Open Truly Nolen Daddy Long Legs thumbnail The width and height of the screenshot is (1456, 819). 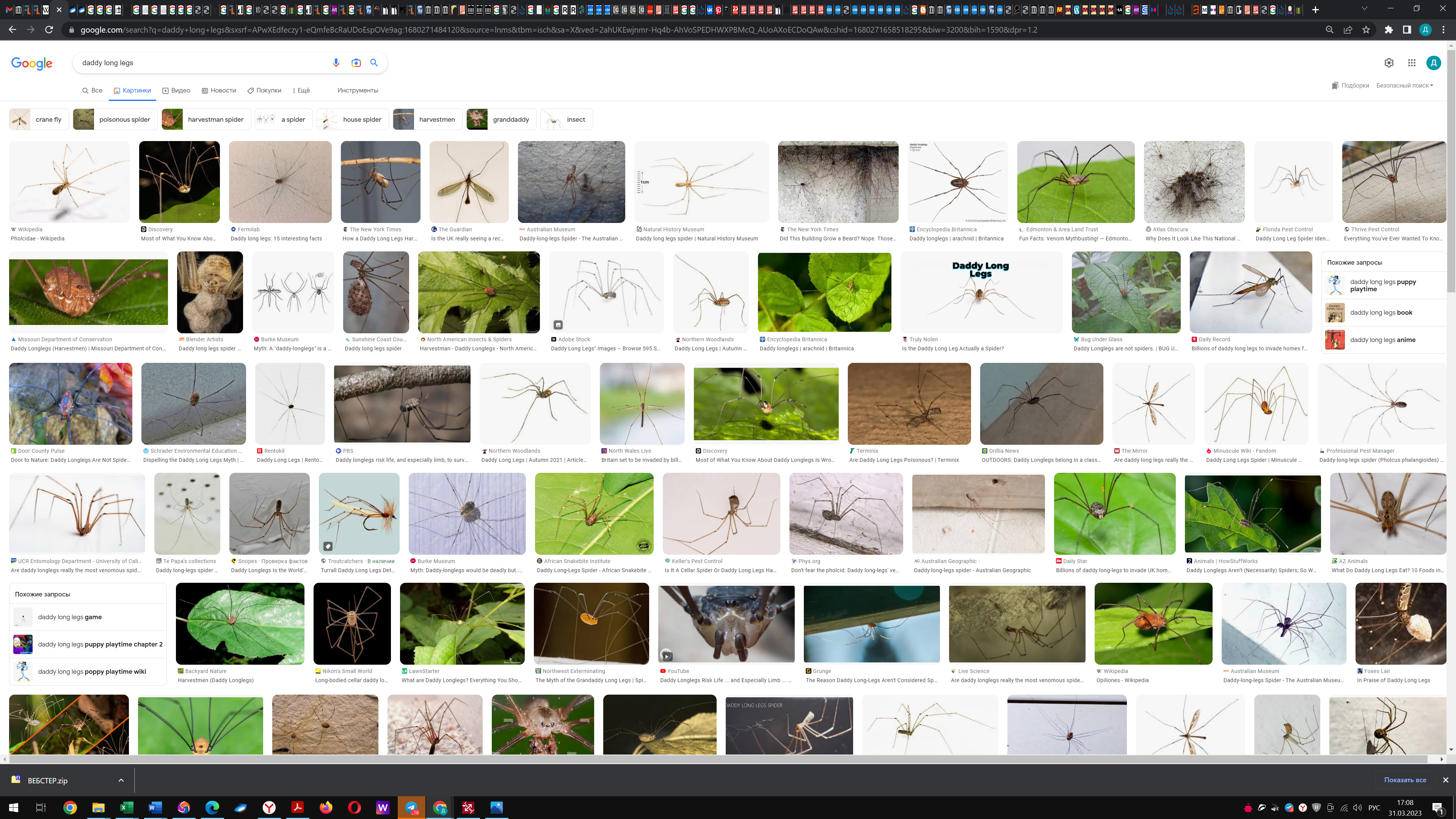(x=981, y=292)
